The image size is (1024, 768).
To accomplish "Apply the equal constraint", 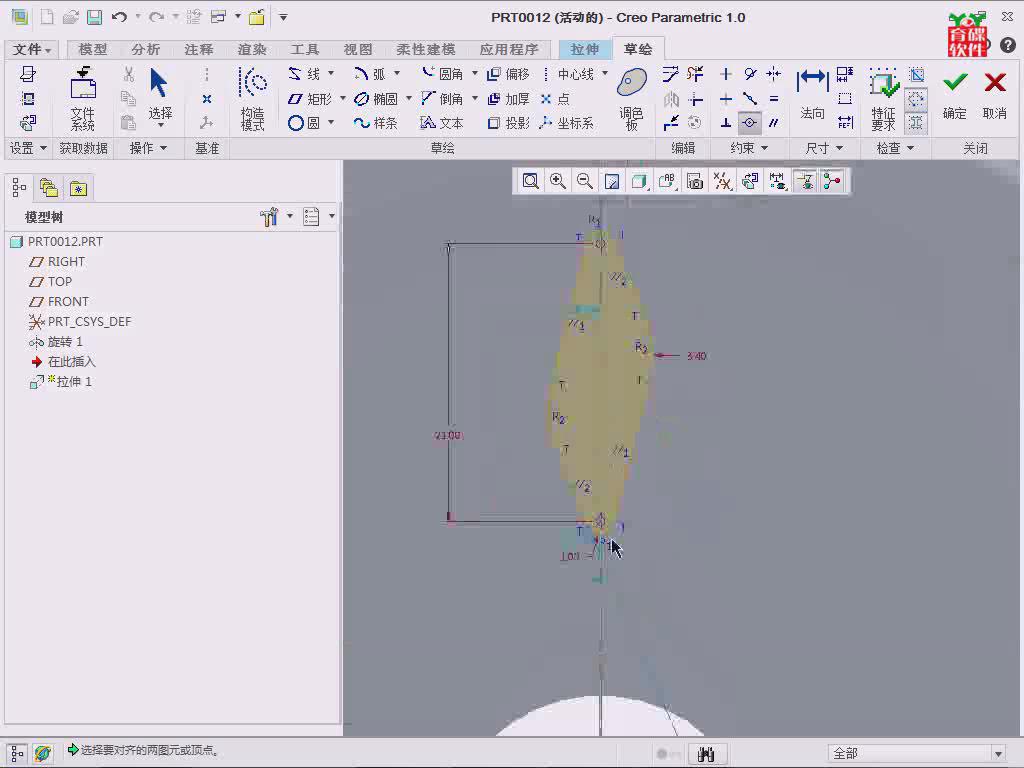I will click(x=773, y=99).
